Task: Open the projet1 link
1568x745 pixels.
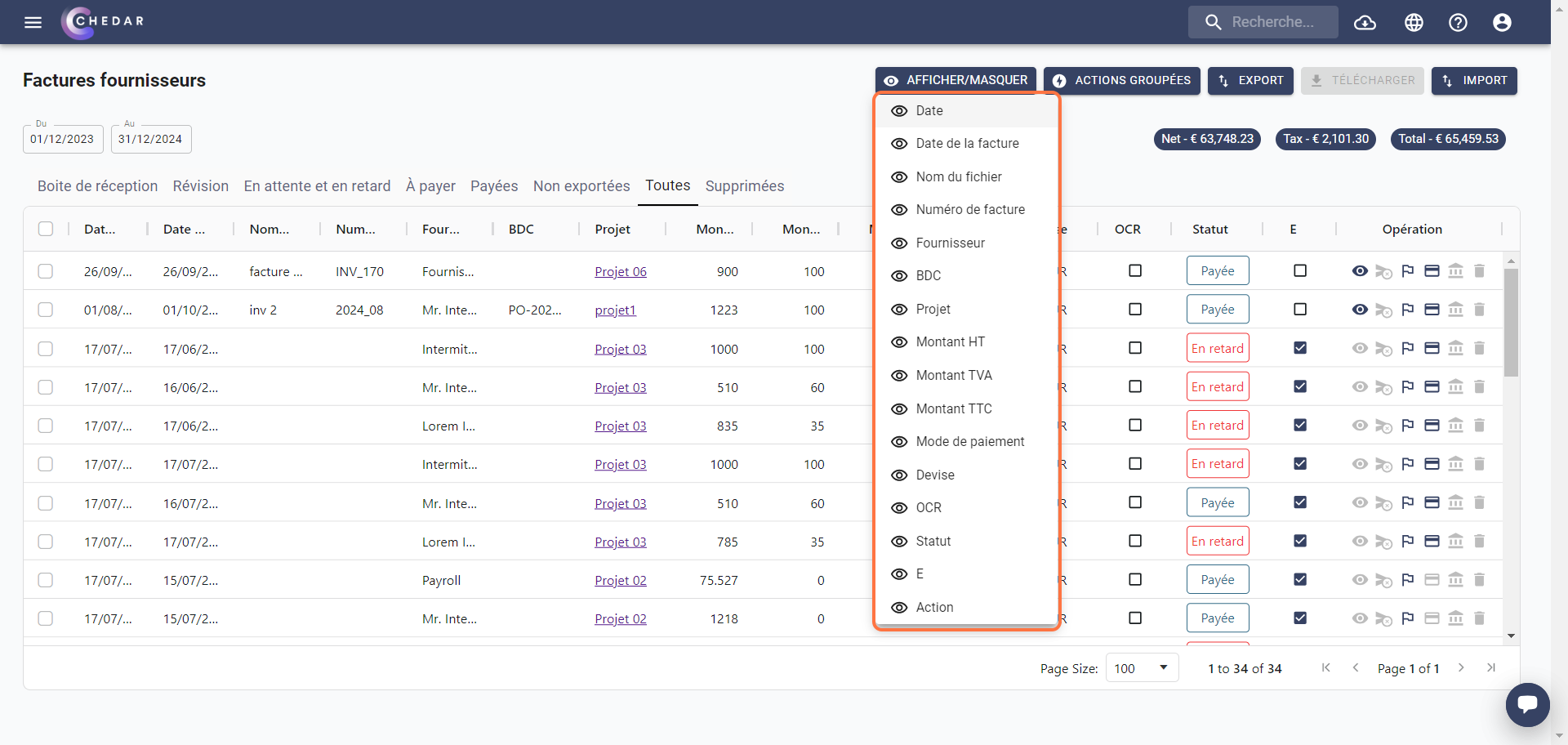Action: (x=615, y=310)
